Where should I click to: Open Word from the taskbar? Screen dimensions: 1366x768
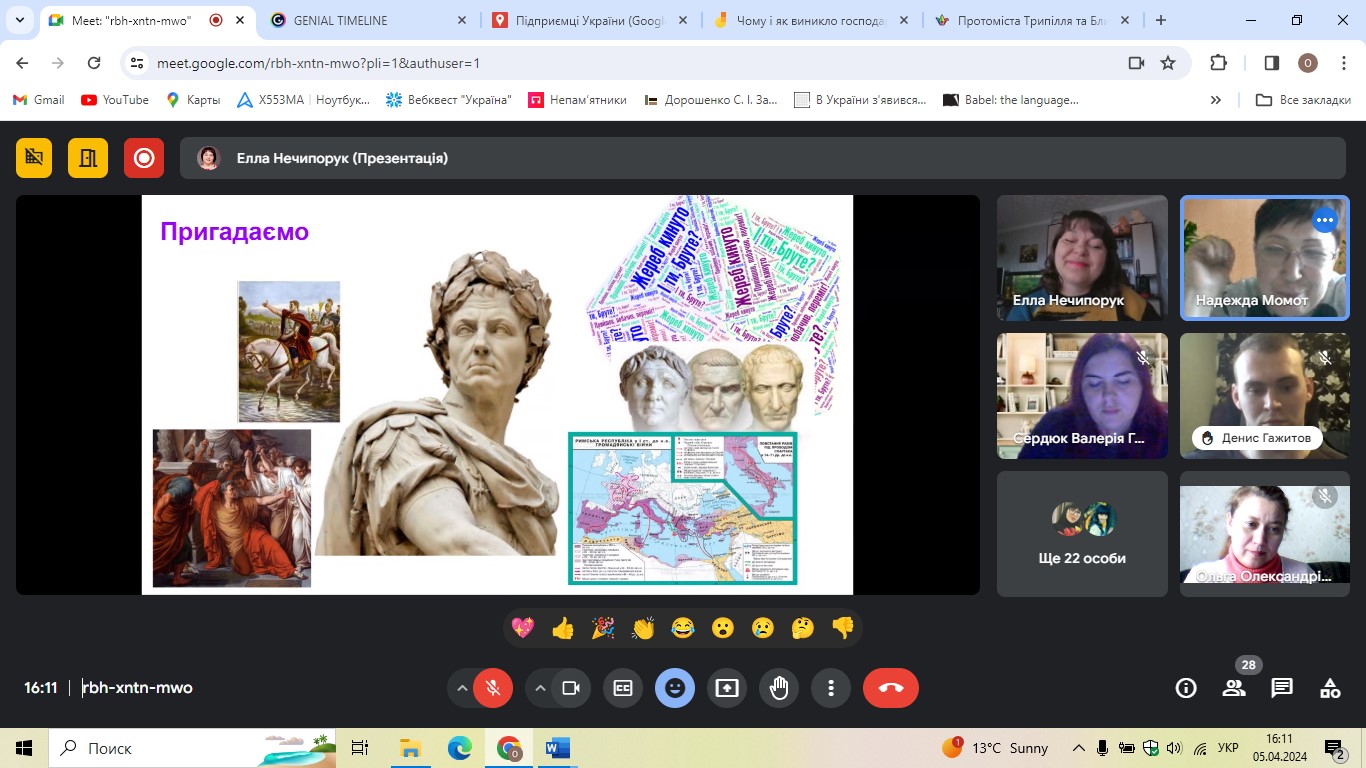[x=558, y=748]
